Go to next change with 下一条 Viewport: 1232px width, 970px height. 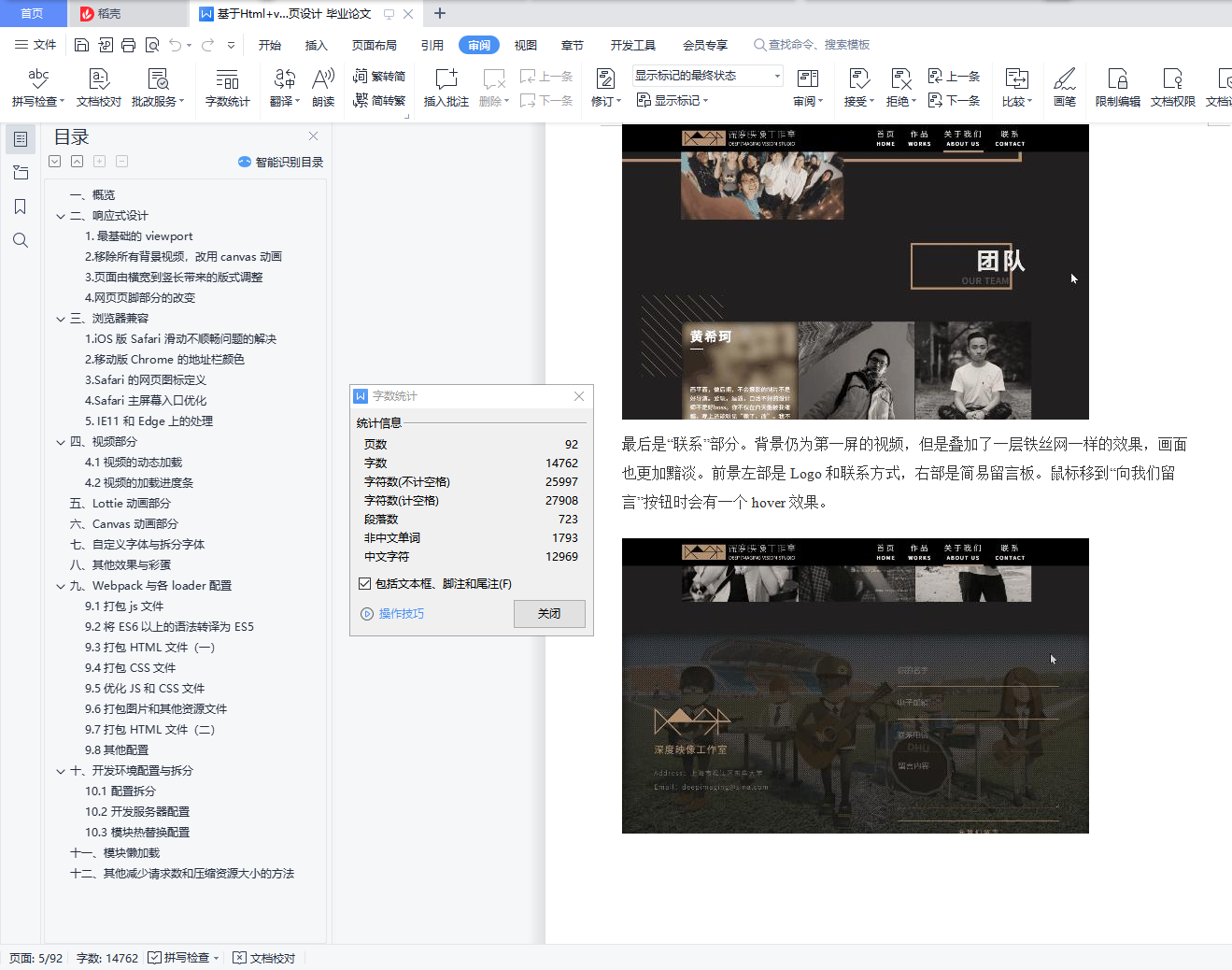point(954,100)
